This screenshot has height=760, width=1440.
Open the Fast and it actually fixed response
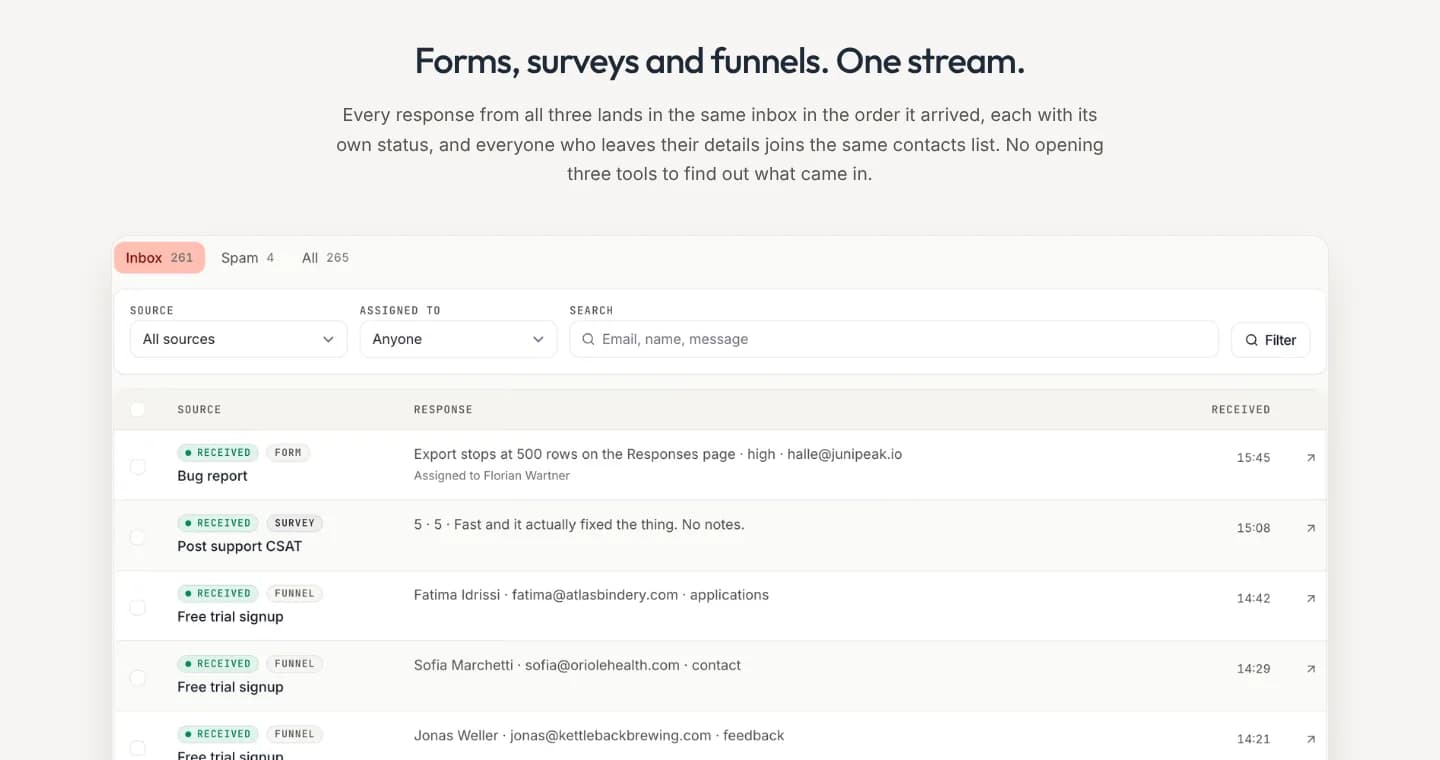[579, 524]
